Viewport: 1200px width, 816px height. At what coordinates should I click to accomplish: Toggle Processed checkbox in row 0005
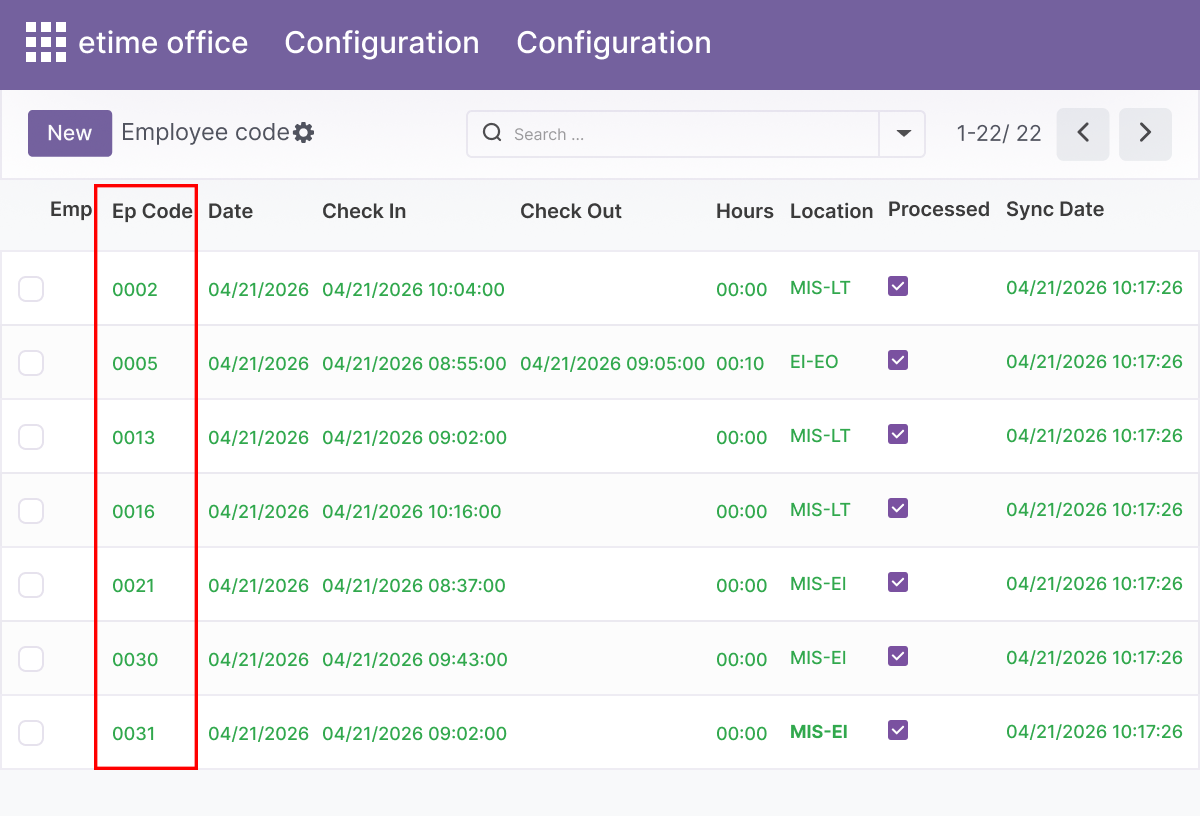[x=898, y=360]
